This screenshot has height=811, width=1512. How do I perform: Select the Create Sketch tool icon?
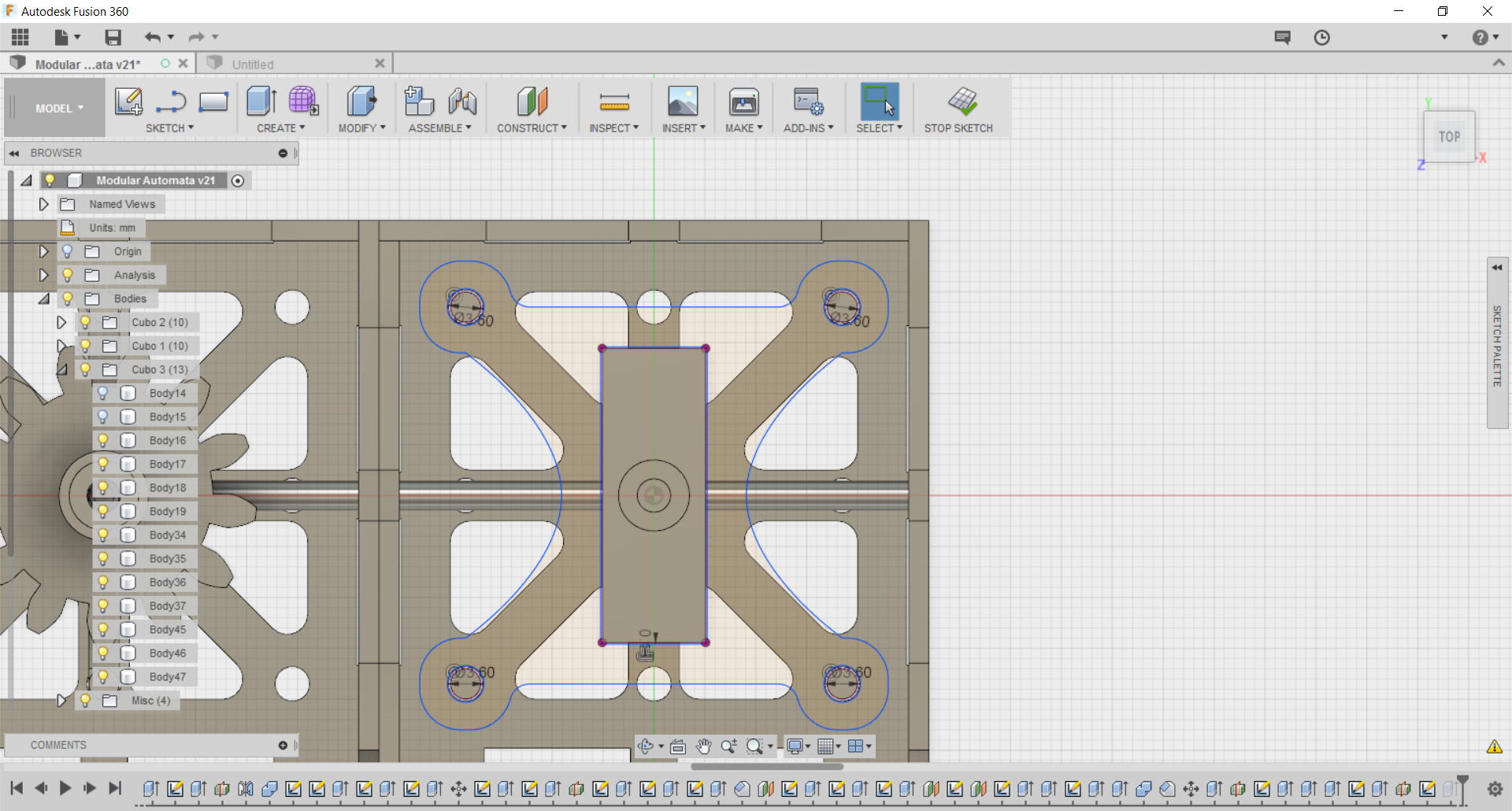point(128,102)
